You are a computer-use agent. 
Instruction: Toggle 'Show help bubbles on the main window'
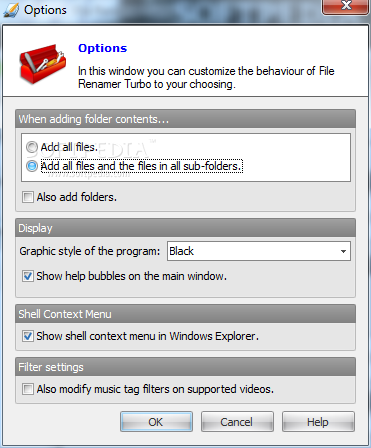28,276
